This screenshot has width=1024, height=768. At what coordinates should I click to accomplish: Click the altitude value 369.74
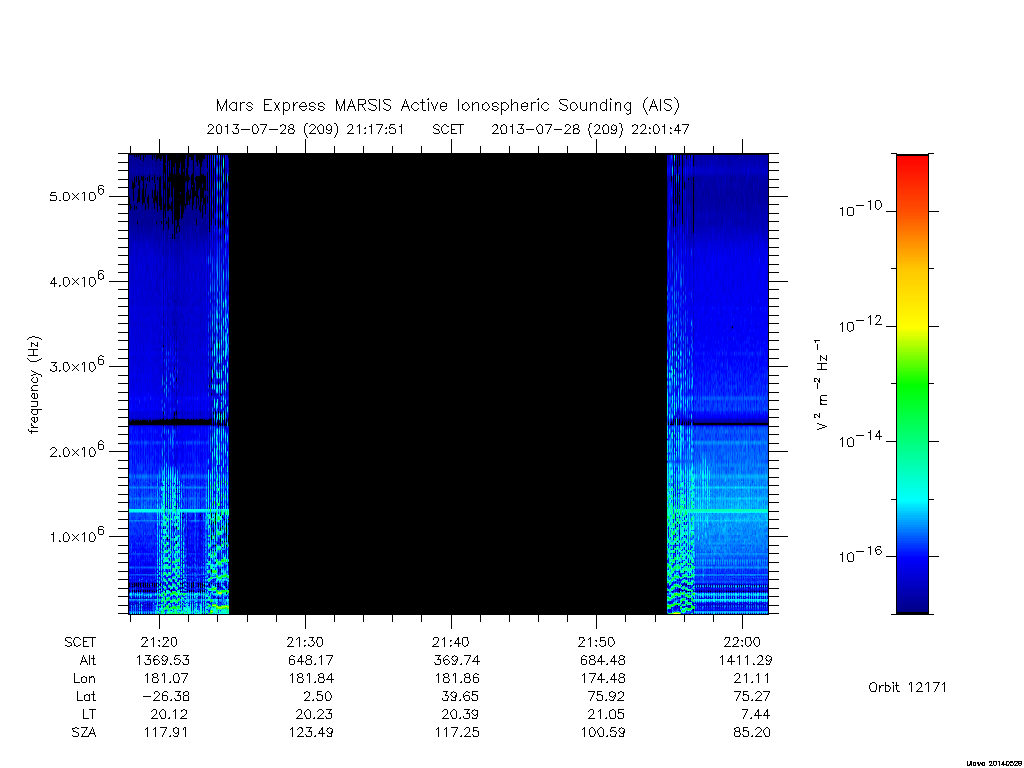click(x=456, y=660)
